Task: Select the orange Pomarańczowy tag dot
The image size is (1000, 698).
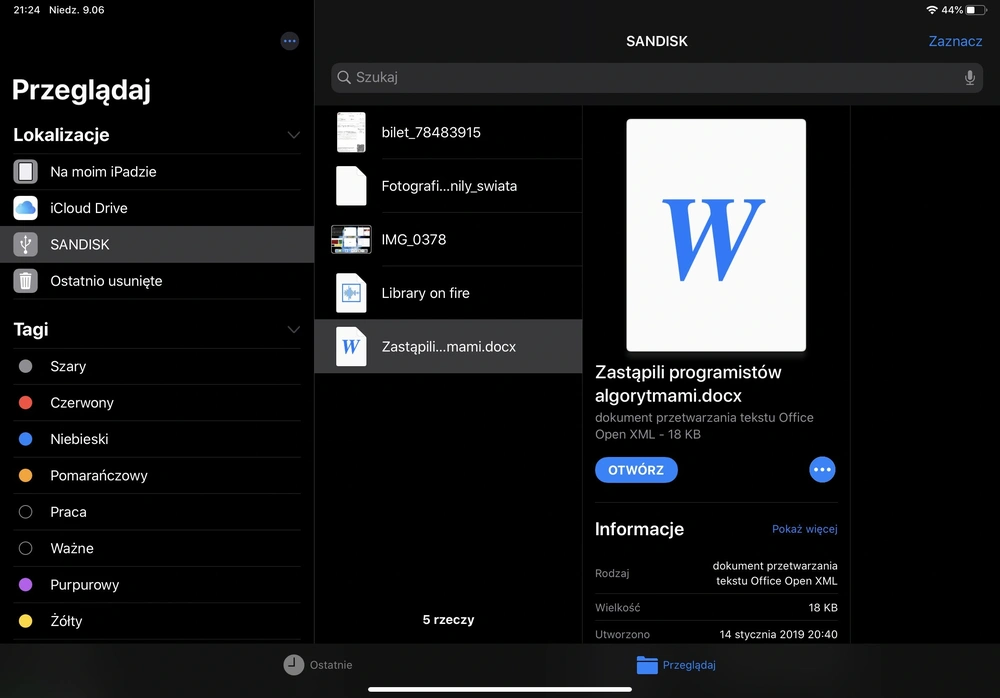Action: click(26, 475)
